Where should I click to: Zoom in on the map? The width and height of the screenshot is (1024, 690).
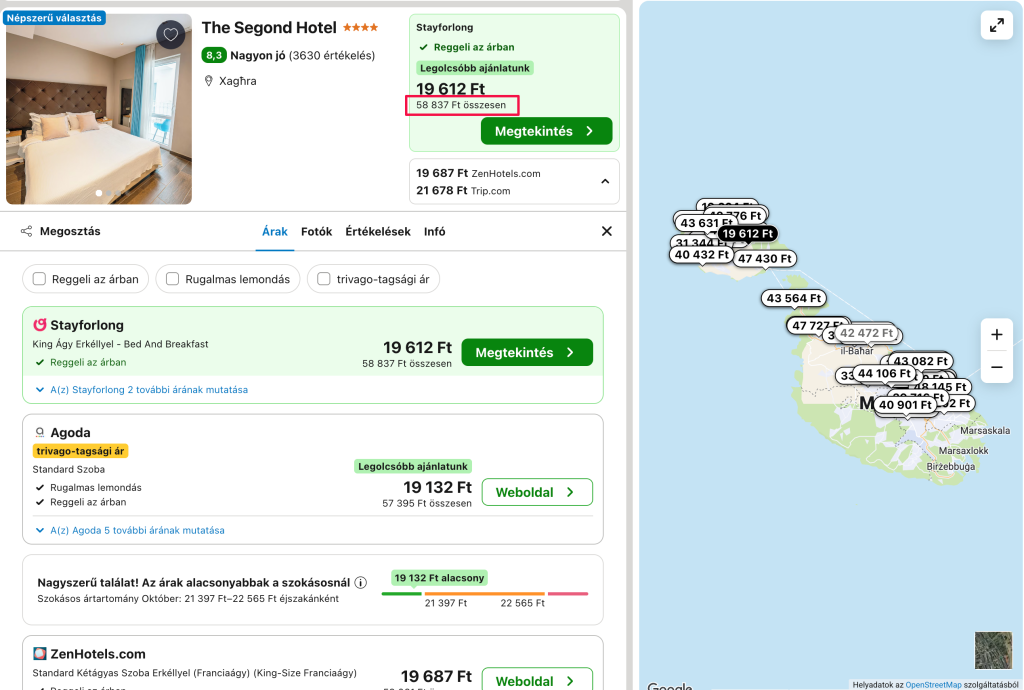click(996, 335)
